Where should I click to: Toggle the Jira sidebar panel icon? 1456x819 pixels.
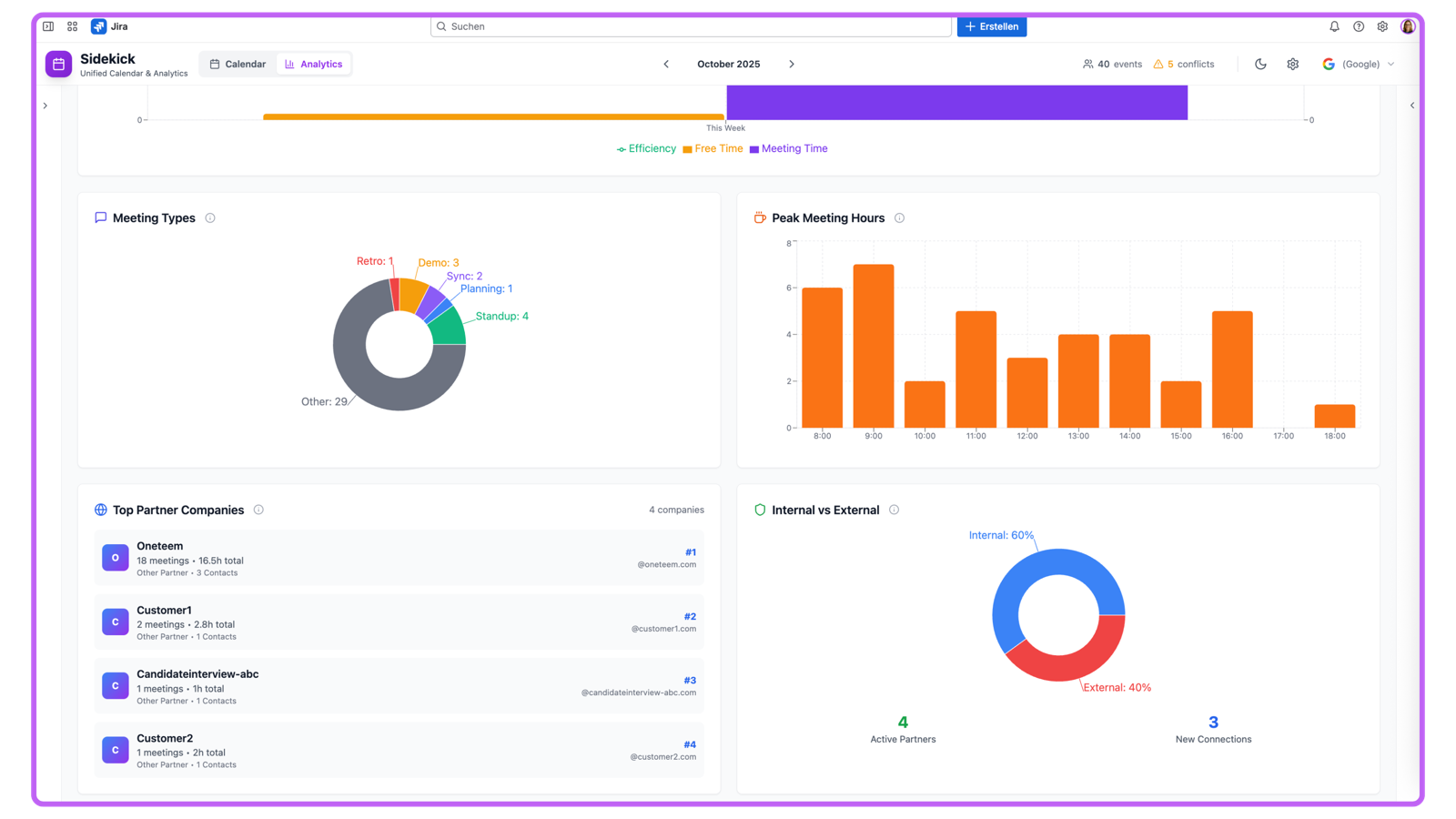48,26
